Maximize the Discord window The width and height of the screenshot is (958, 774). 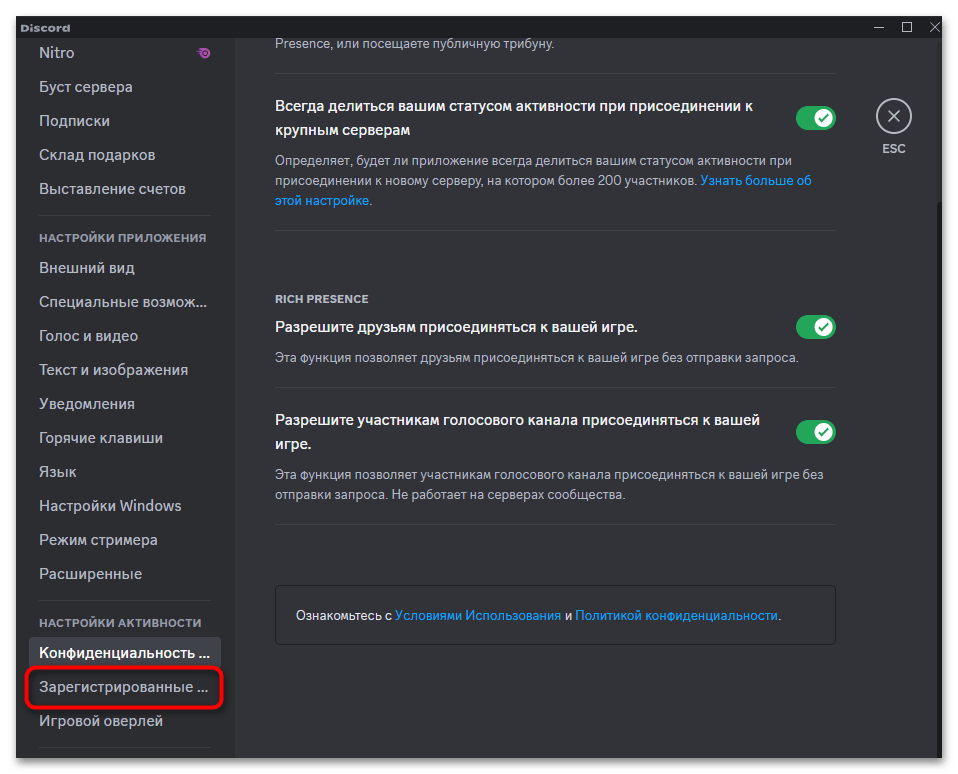(x=907, y=27)
